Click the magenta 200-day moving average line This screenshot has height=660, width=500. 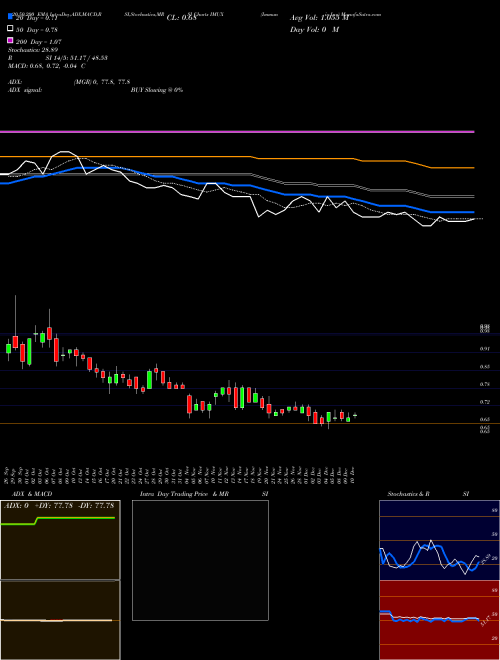coord(237,132)
